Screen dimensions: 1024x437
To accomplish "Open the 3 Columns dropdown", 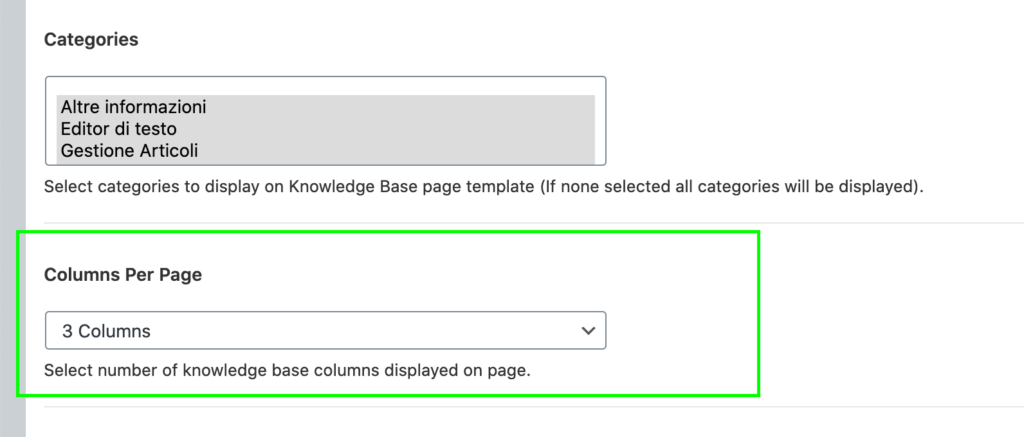I will (x=325, y=330).
